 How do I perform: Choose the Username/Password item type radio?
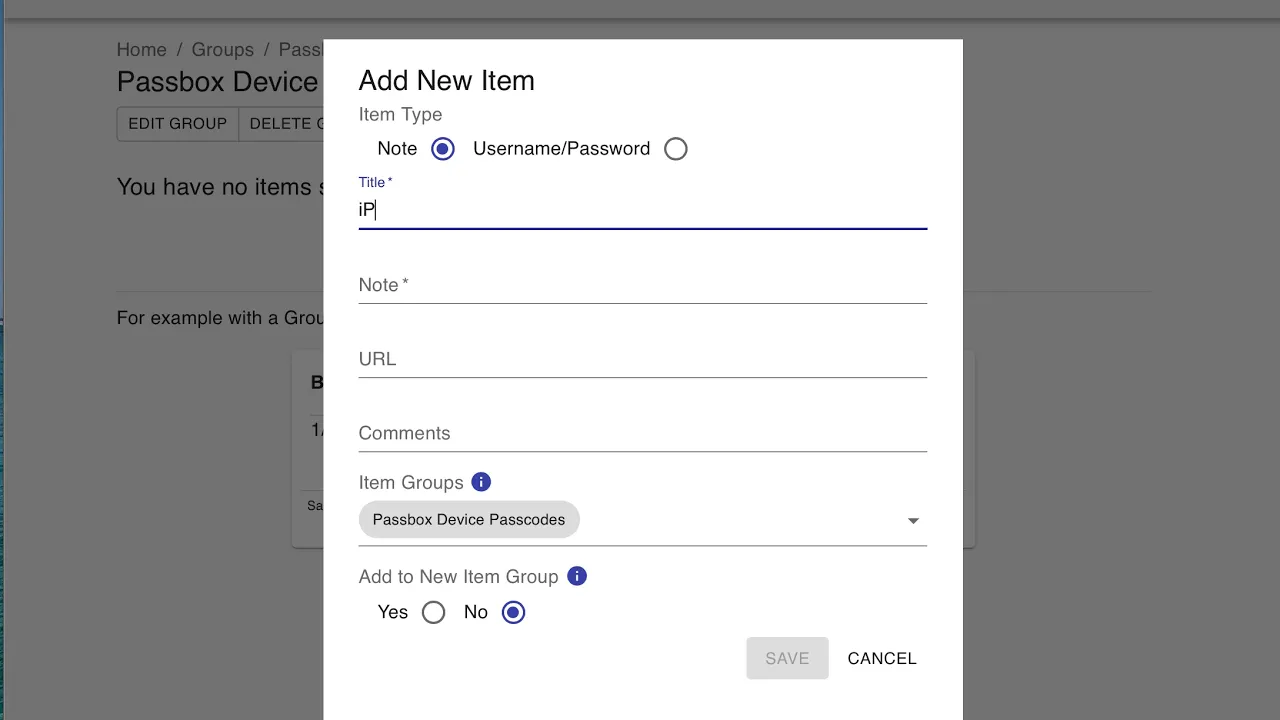point(676,149)
